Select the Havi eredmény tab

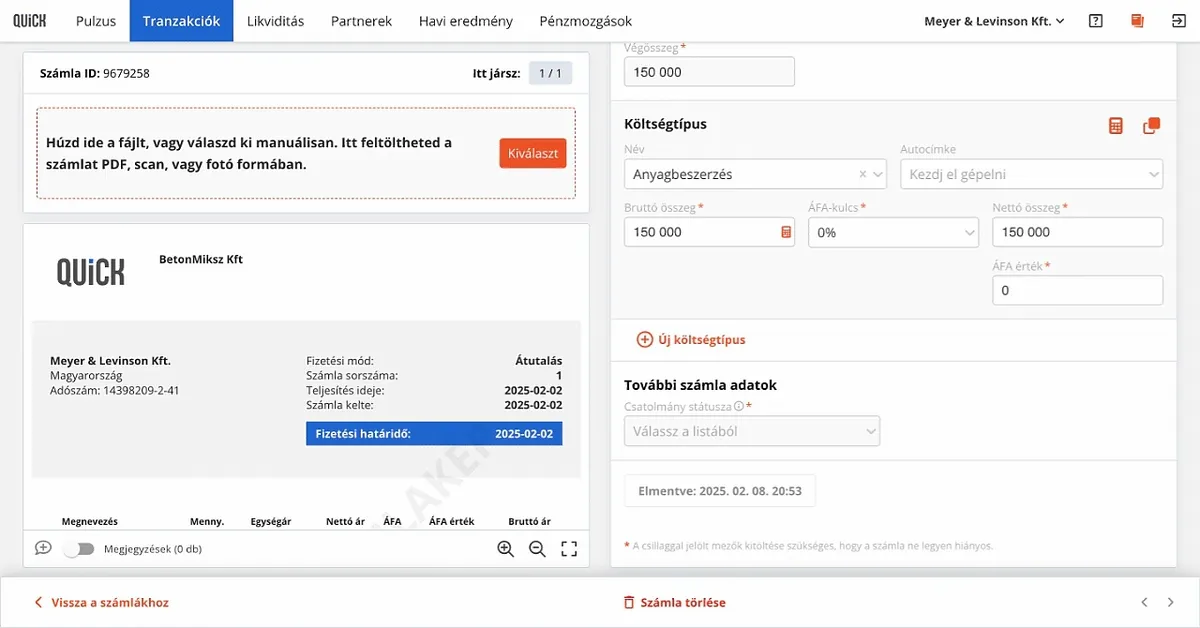click(x=466, y=20)
